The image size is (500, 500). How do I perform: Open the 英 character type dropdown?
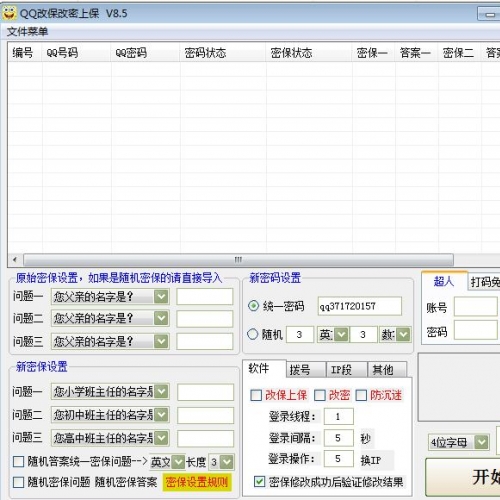[341, 334]
